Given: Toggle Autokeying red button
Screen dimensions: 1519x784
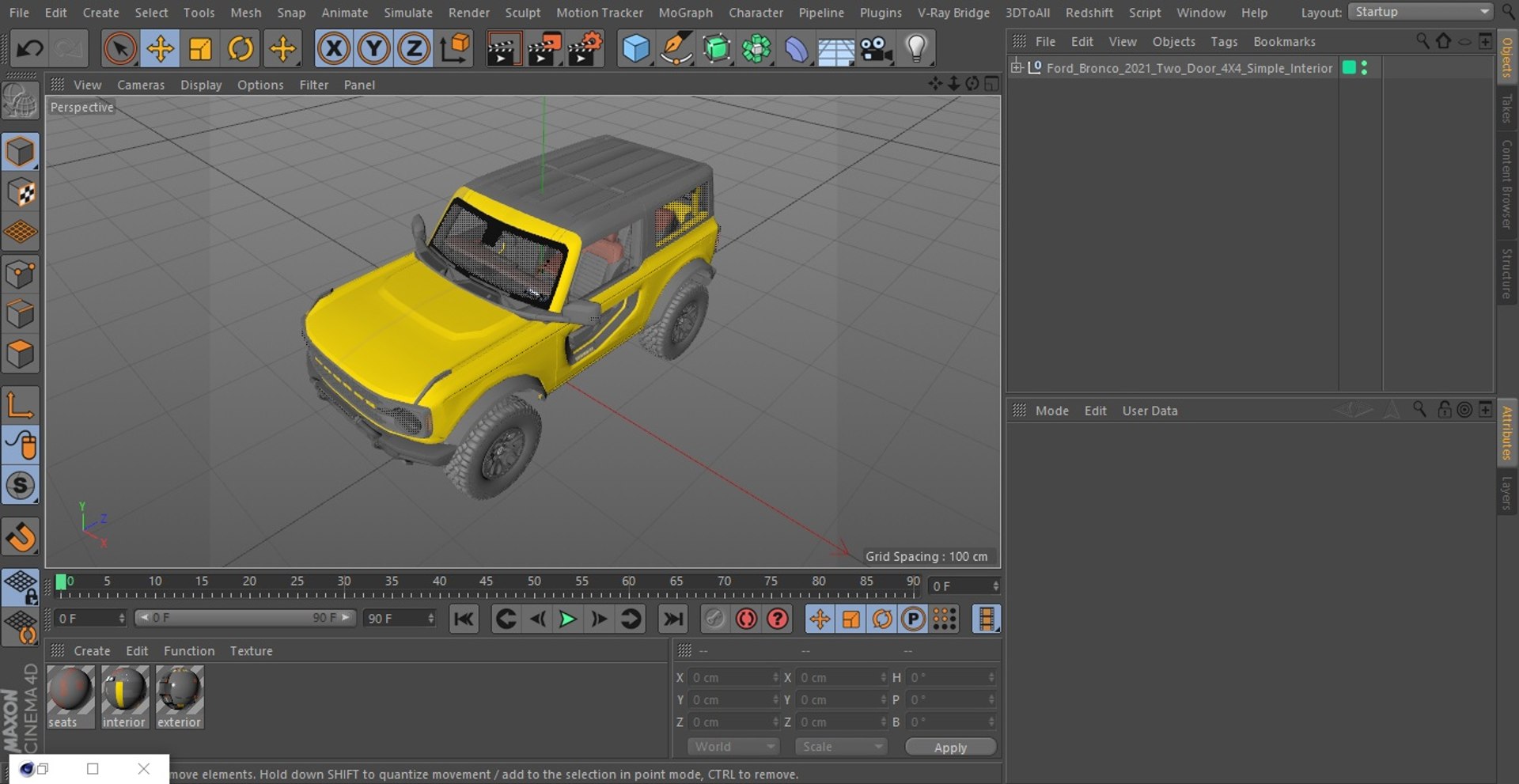Looking at the screenshot, I should [x=746, y=619].
